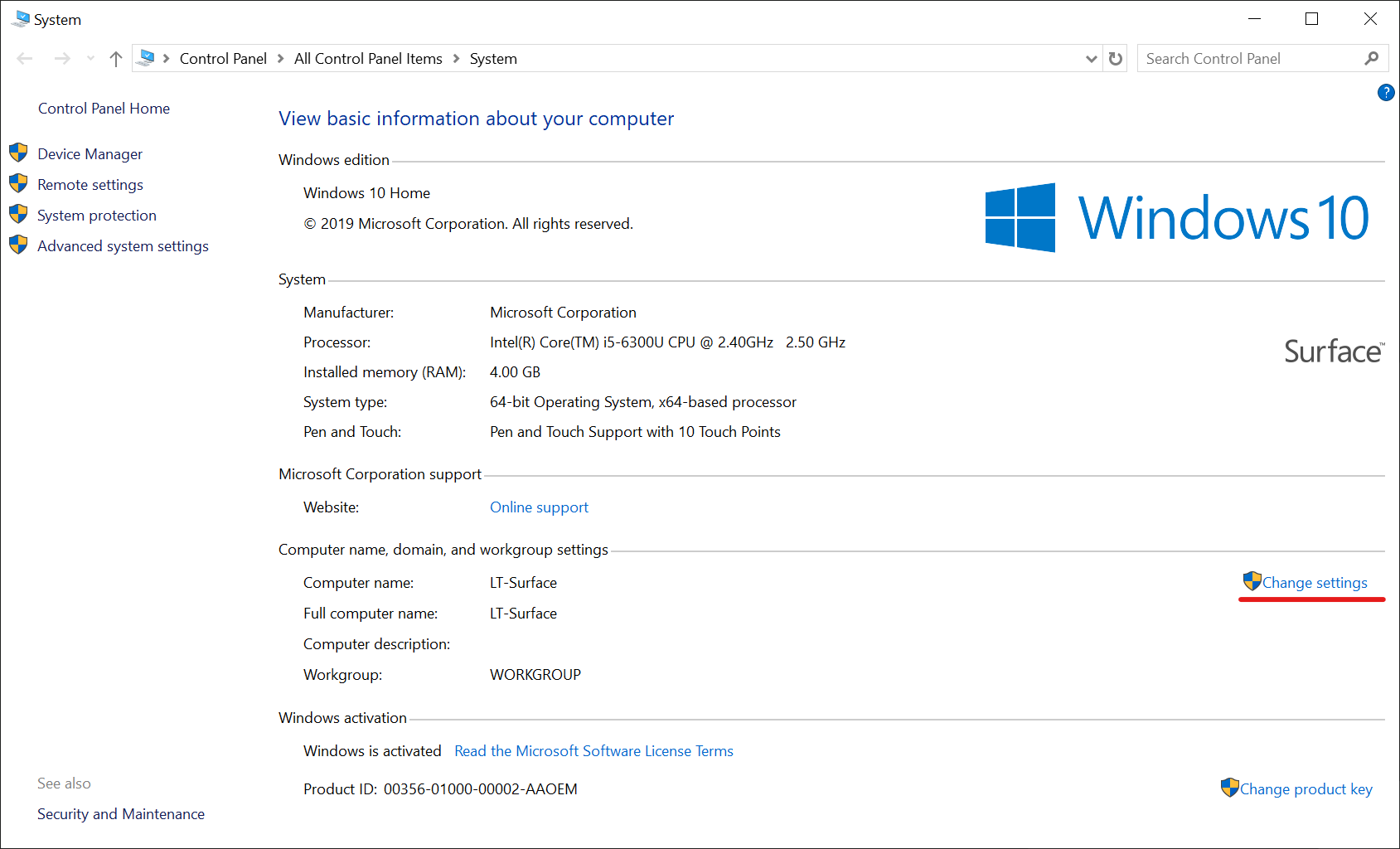Viewport: 1400px width, 849px height.
Task: Click the back navigation arrow
Action: pos(24,58)
